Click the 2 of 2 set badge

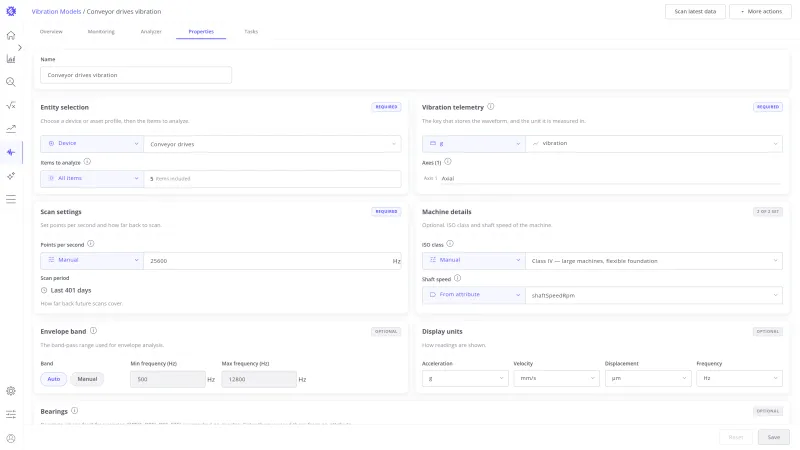768,211
